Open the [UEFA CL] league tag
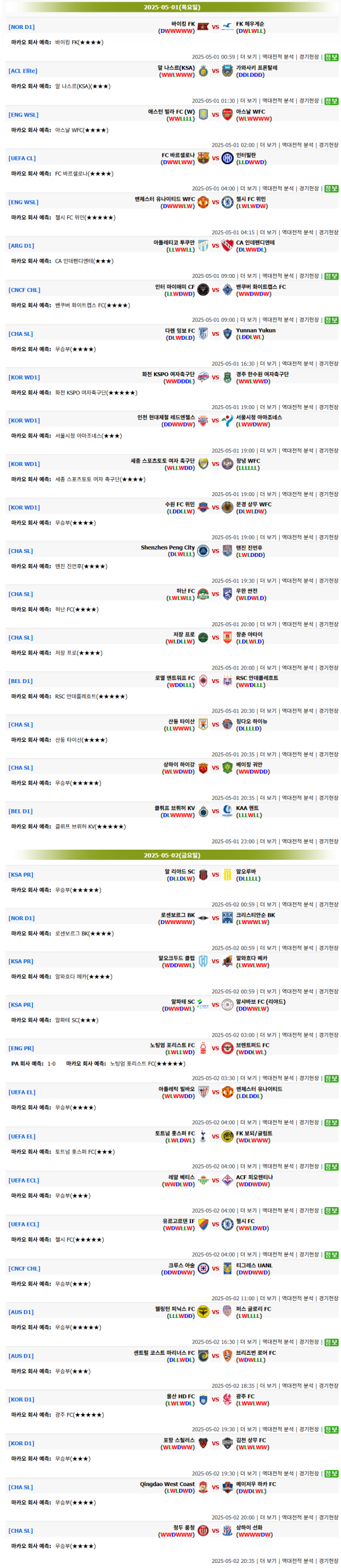The height and width of the screenshot is (1568, 341). coord(22,158)
